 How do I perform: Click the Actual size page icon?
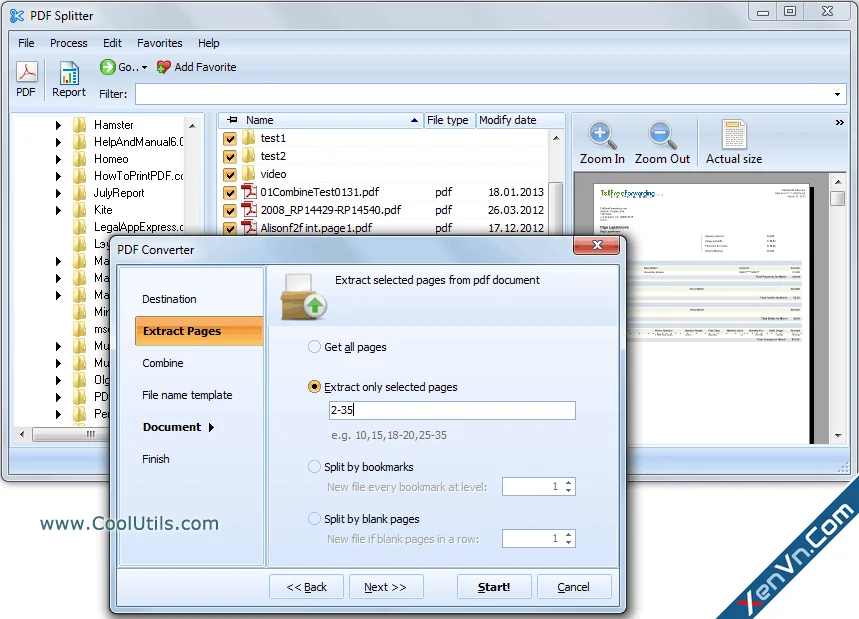[734, 135]
